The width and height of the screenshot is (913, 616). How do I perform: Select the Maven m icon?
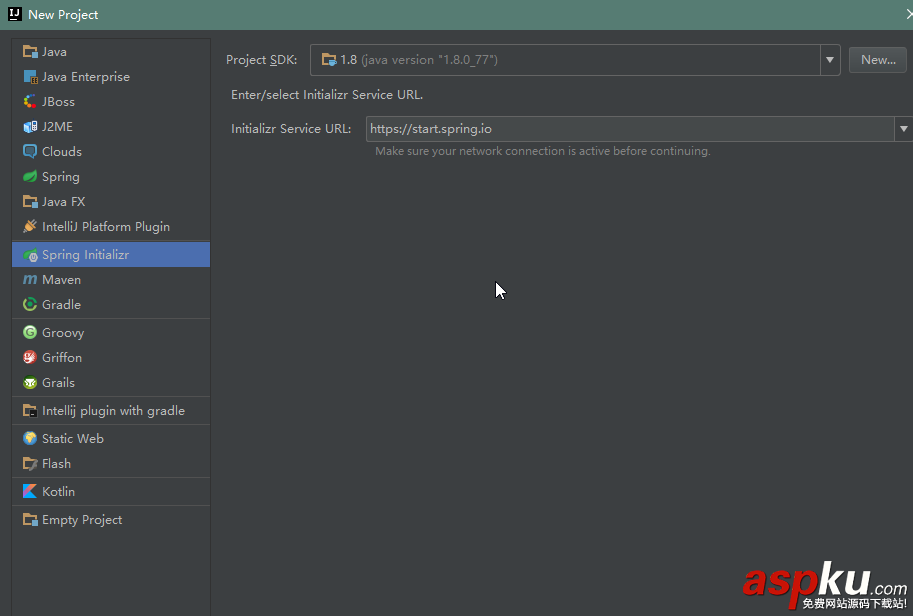click(x=30, y=280)
